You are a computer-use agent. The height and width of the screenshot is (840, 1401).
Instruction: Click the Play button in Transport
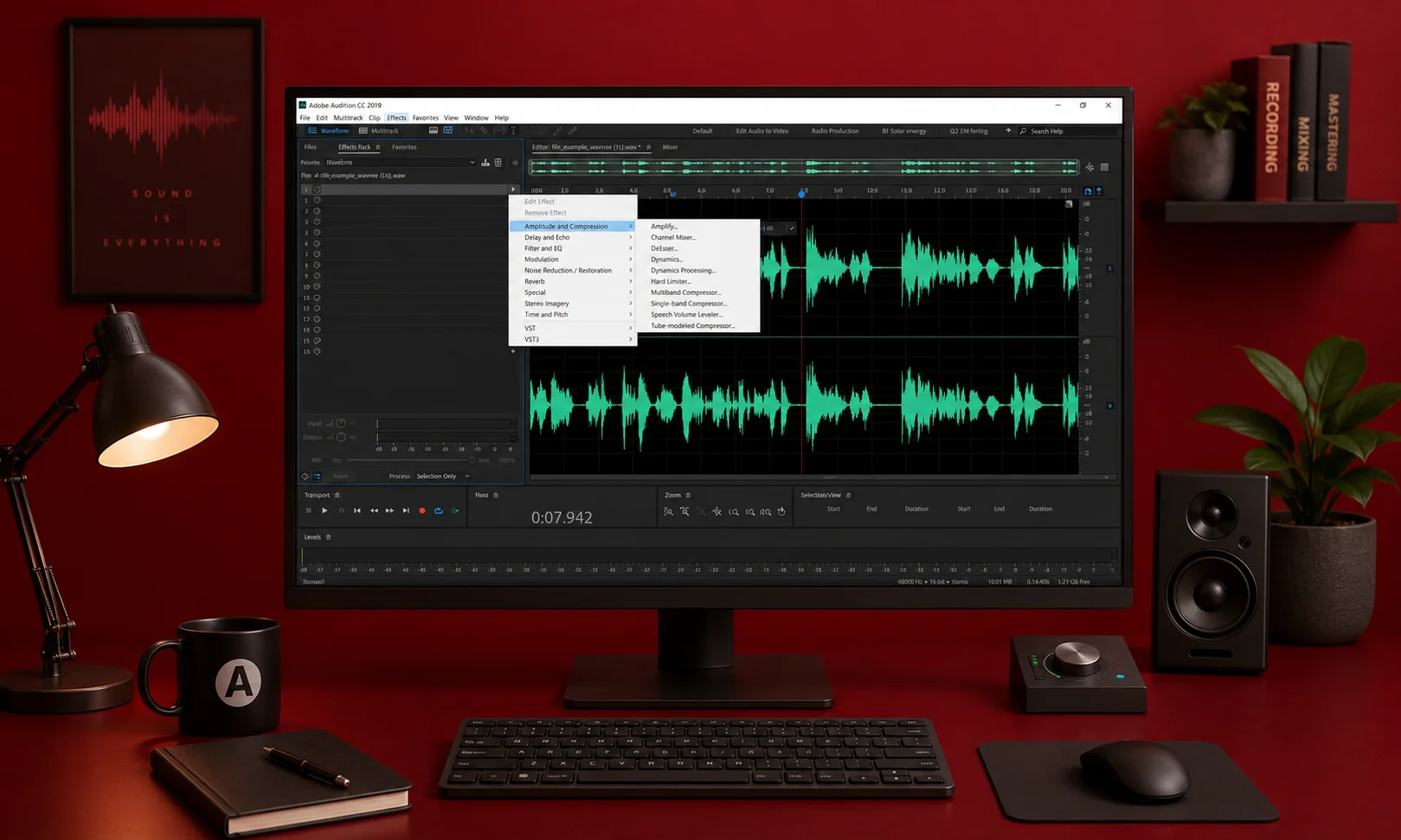click(x=325, y=510)
